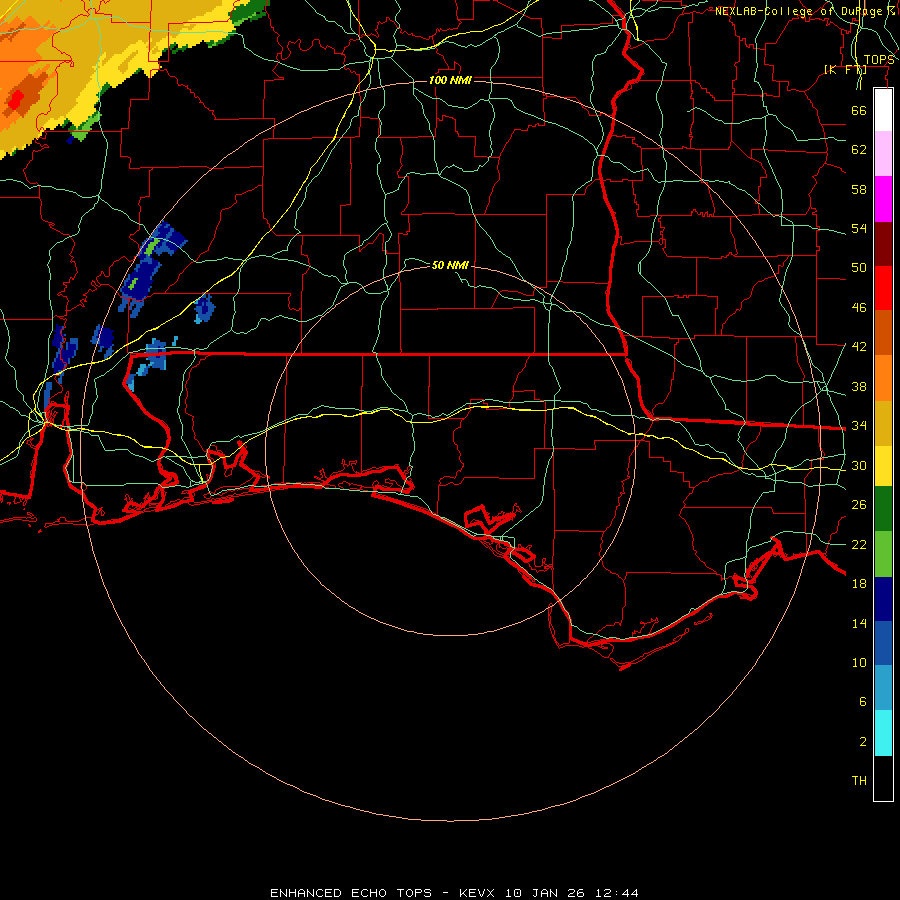The height and width of the screenshot is (900, 900).
Task: Click the "2" legend value
Action: coord(863,742)
